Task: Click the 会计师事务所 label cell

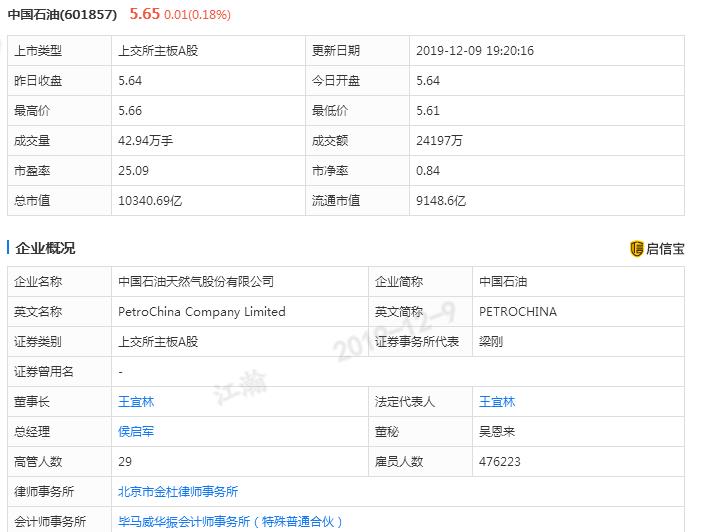Action: tap(59, 520)
